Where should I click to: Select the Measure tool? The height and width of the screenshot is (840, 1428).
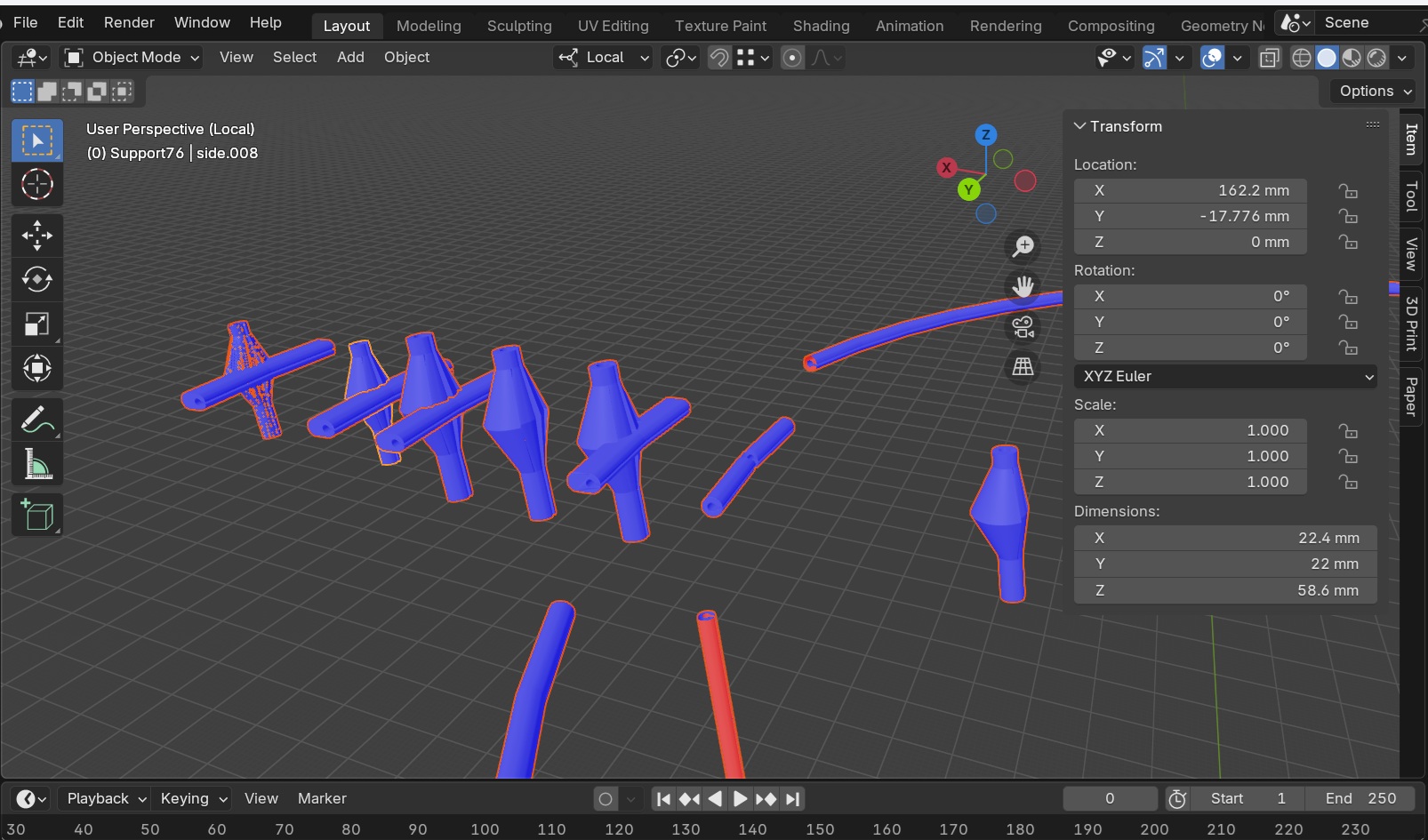pos(36,464)
